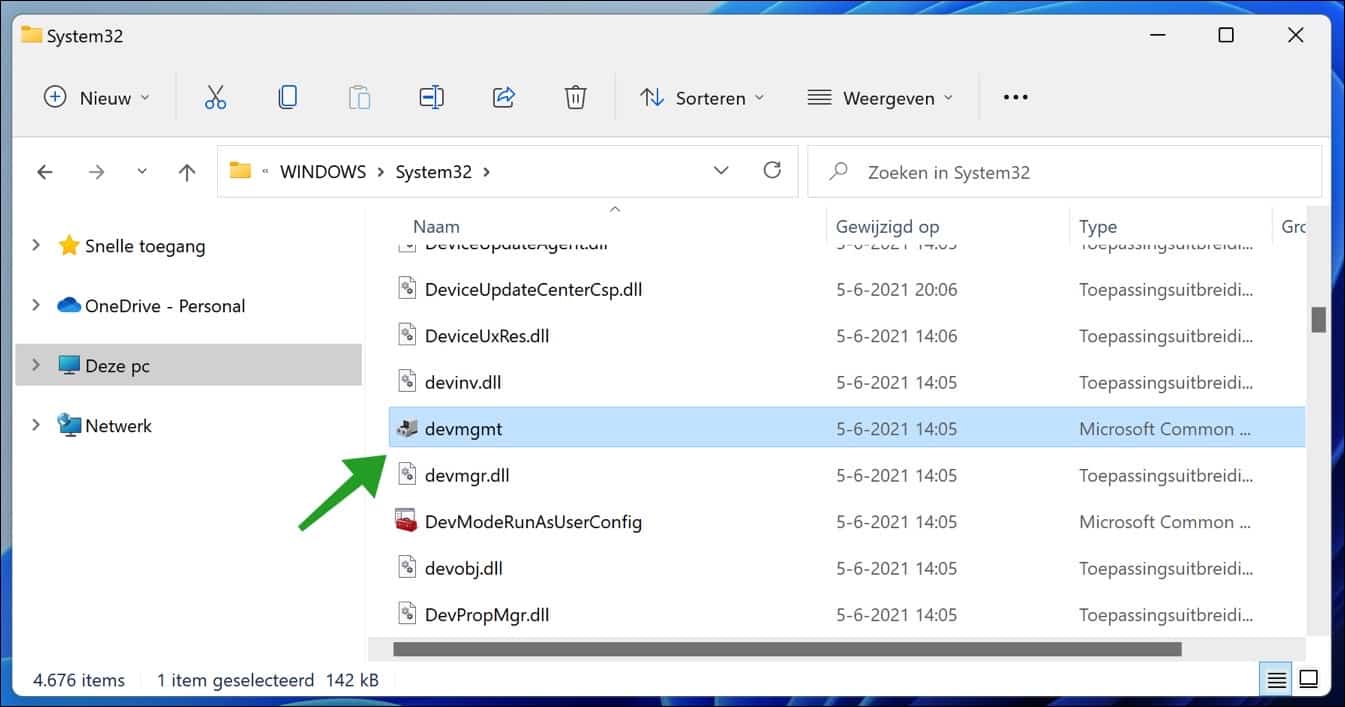1345x707 pixels.
Task: Go forward with the right arrow
Action: (x=96, y=172)
